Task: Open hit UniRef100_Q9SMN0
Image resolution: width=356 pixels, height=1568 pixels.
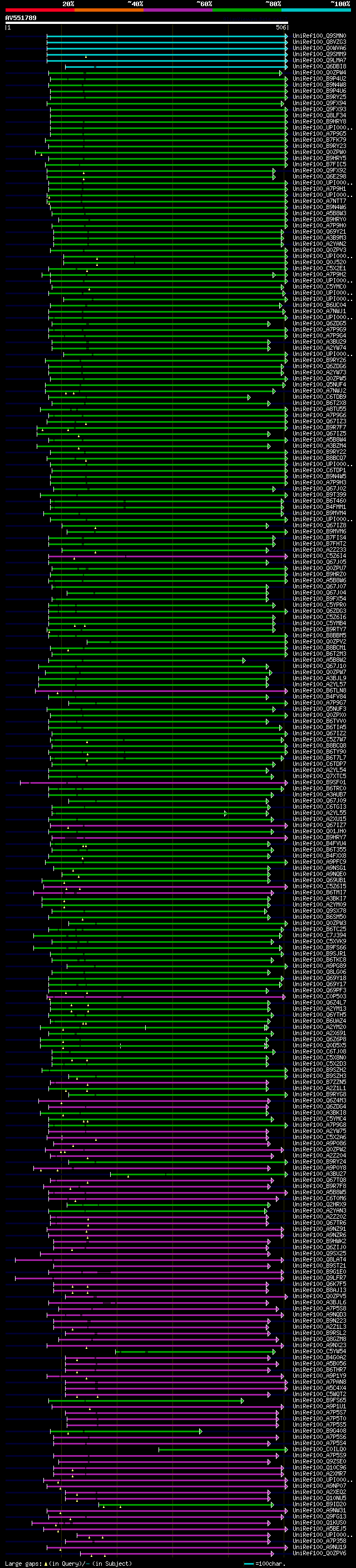Action: coord(319,36)
